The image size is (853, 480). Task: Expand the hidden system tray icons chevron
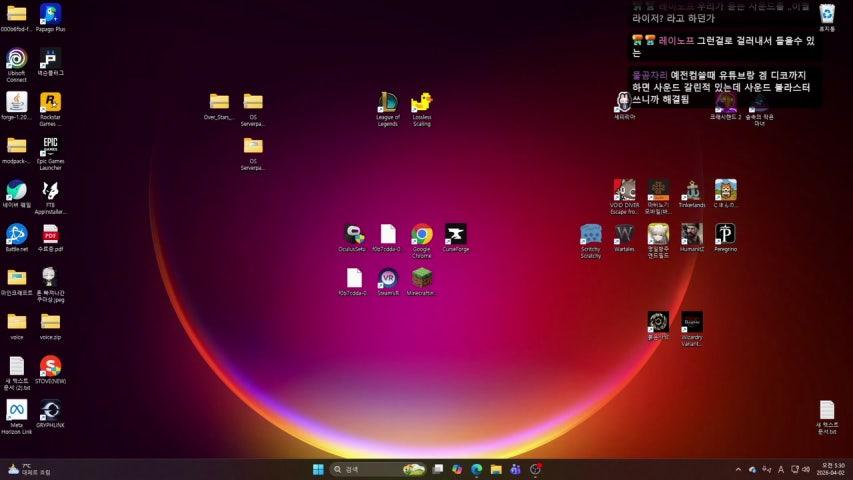(x=739, y=469)
